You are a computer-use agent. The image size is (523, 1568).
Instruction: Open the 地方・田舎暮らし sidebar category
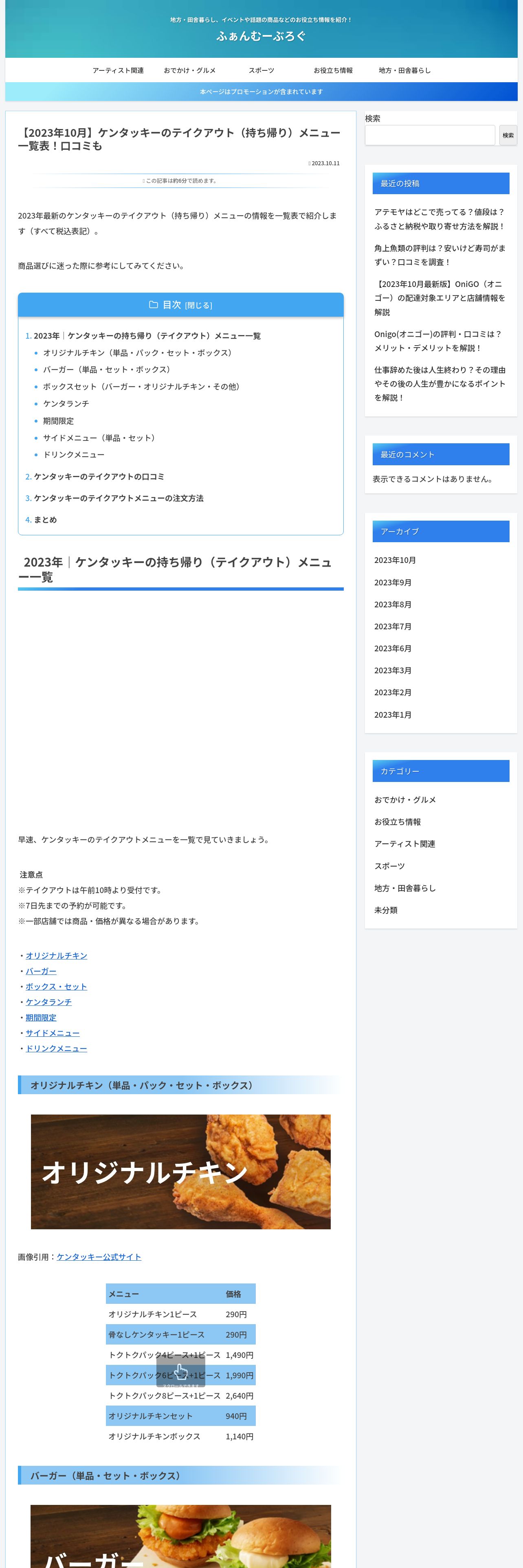405,889
